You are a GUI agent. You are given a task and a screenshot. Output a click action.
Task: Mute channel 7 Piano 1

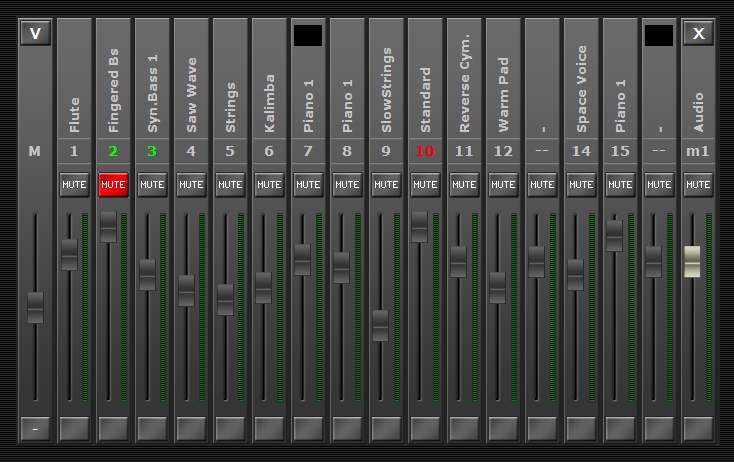point(308,184)
